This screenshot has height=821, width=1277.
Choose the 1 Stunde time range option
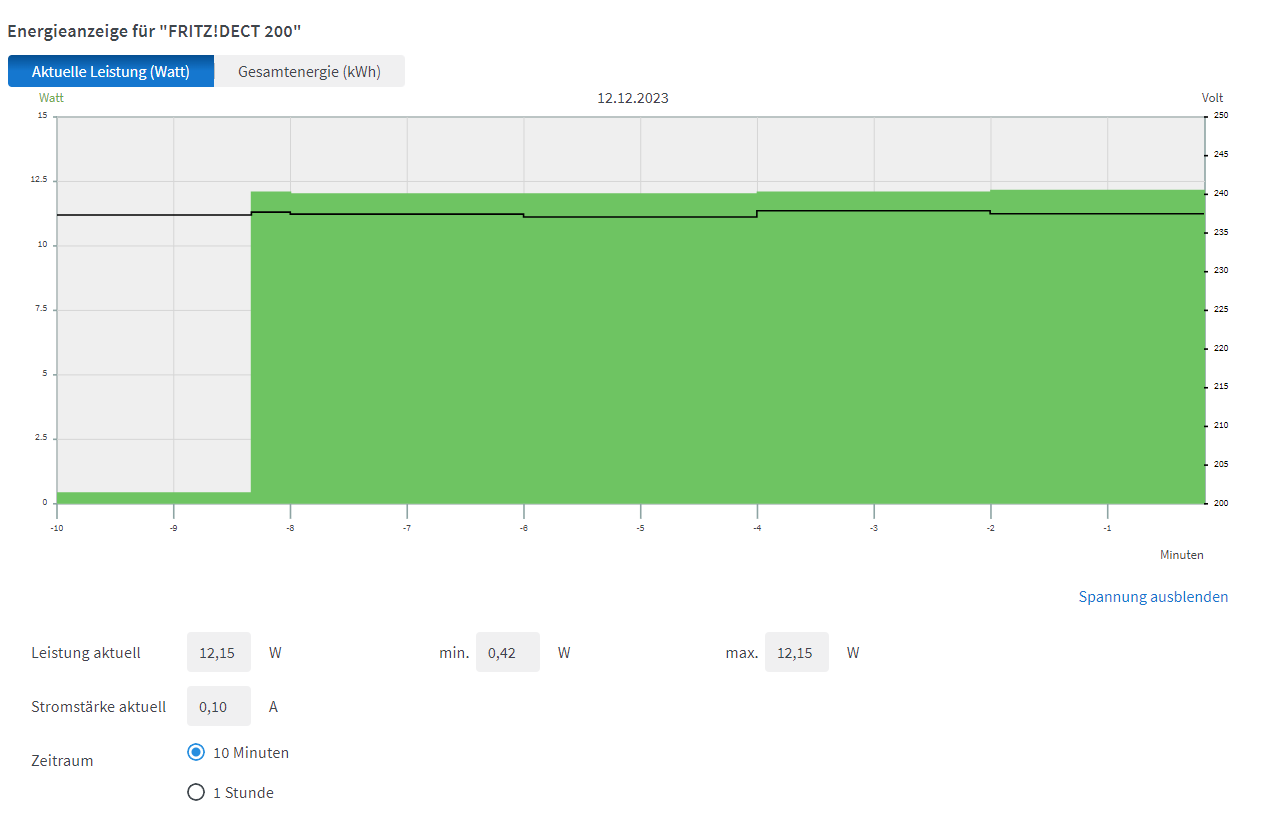tap(196, 792)
